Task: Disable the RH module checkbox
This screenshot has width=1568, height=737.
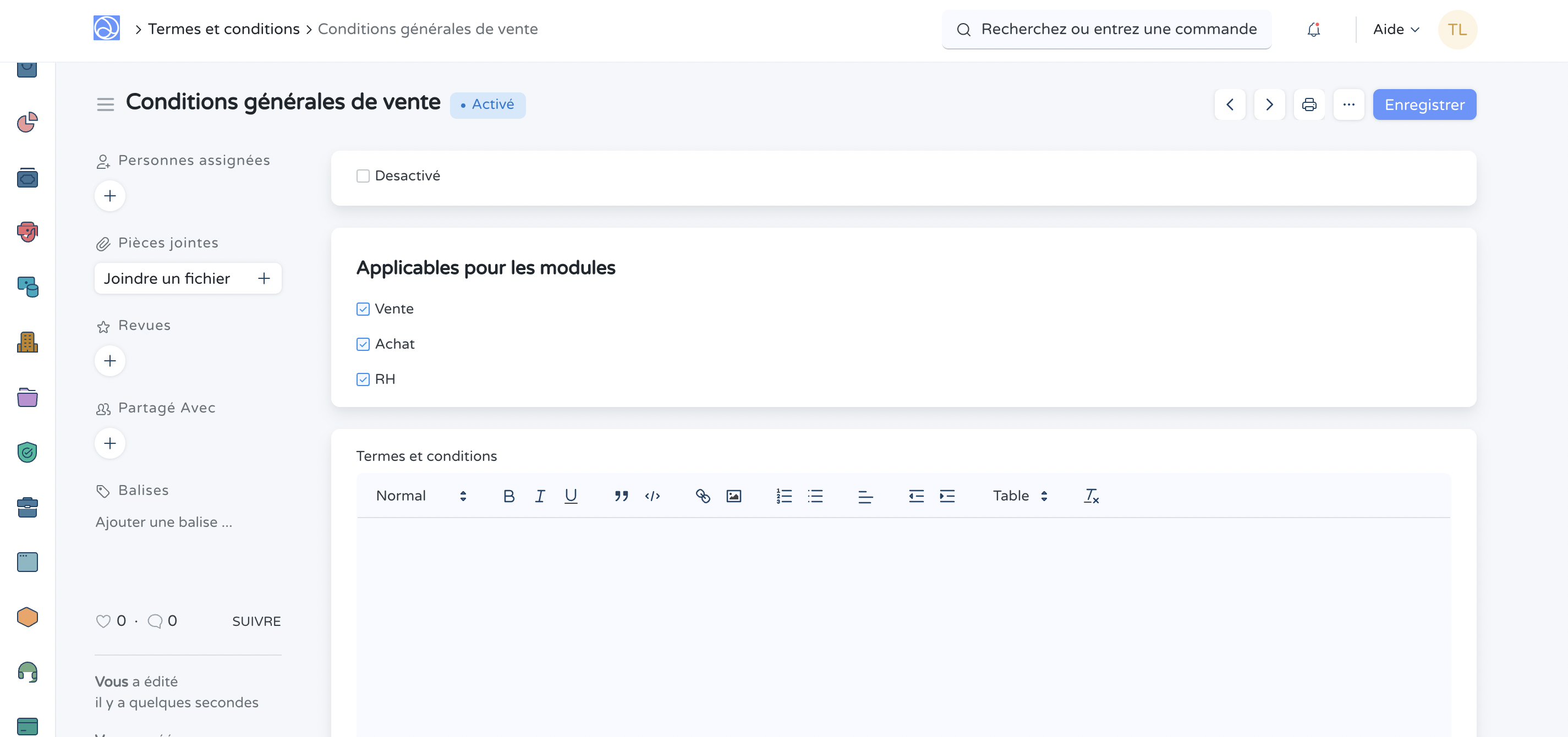Action: [363, 378]
